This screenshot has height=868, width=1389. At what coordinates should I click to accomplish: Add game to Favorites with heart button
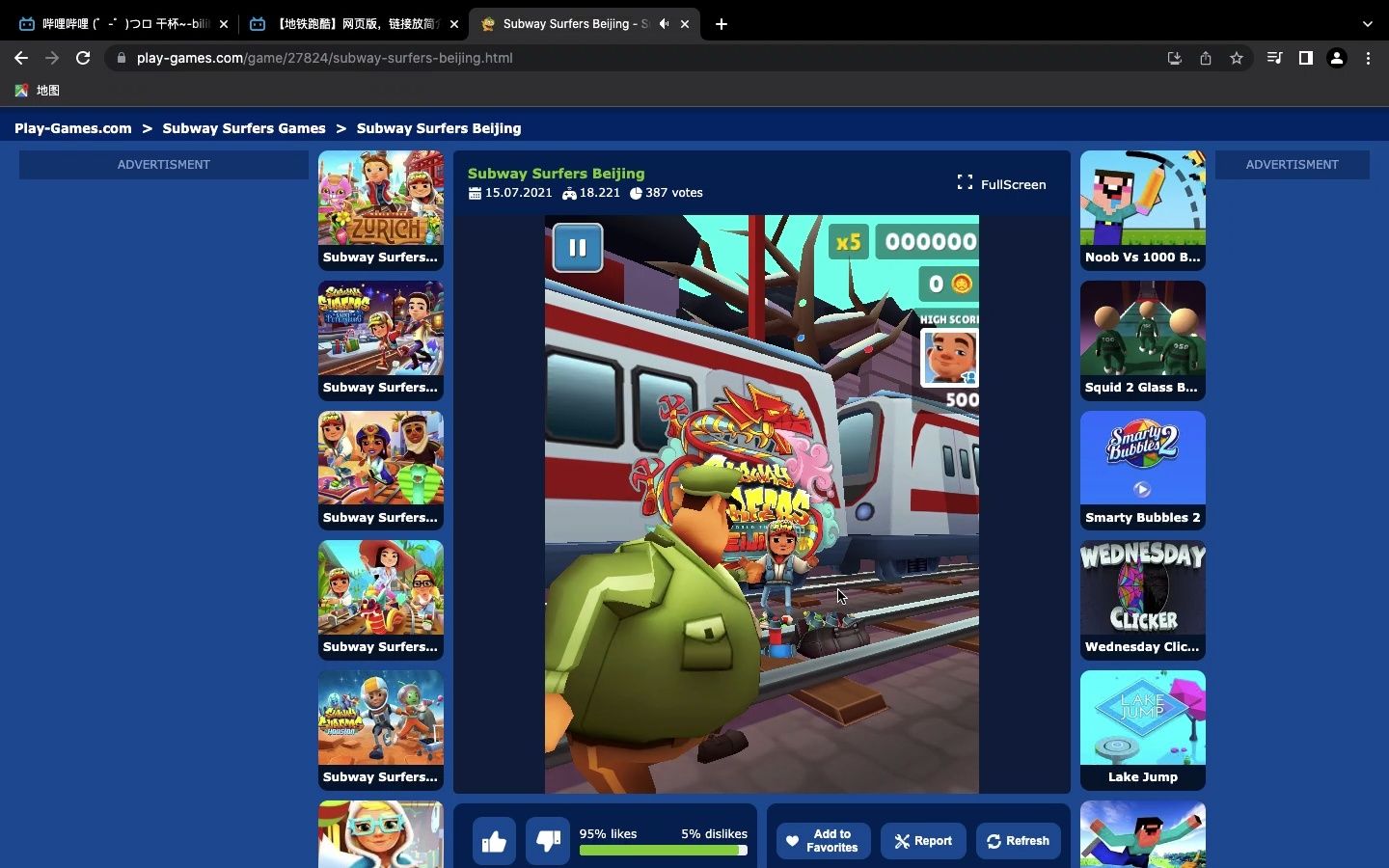click(823, 841)
